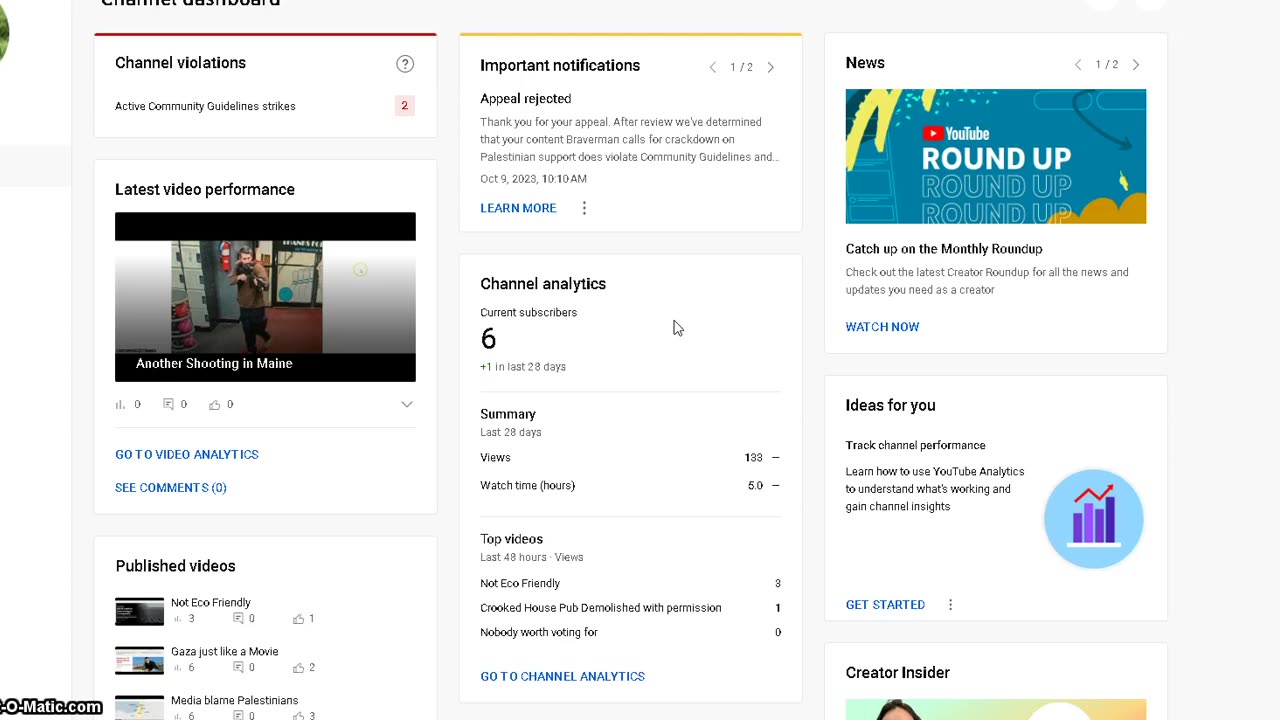Click views icon for Gaza just like a Movie
The width and height of the screenshot is (1280, 720).
click(x=177, y=668)
